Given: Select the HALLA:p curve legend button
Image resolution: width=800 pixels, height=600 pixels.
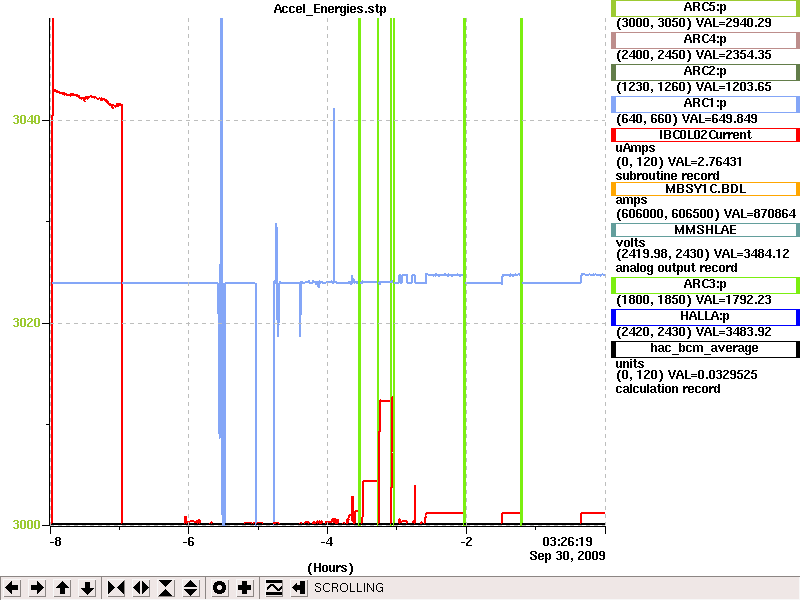Looking at the screenshot, I should 705,317.
